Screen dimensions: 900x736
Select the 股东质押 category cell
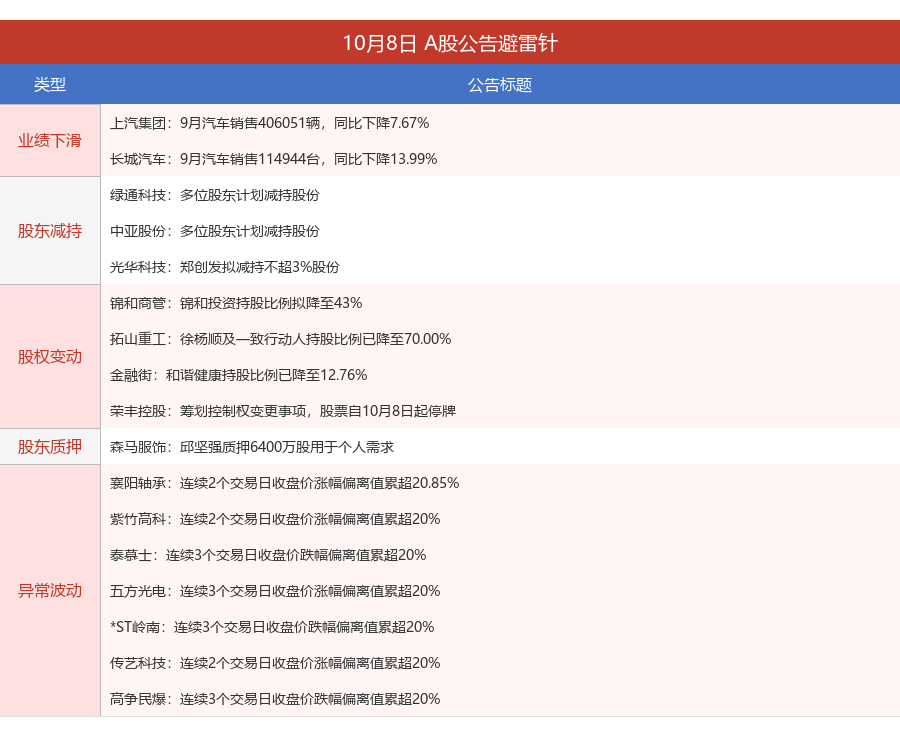point(50,447)
